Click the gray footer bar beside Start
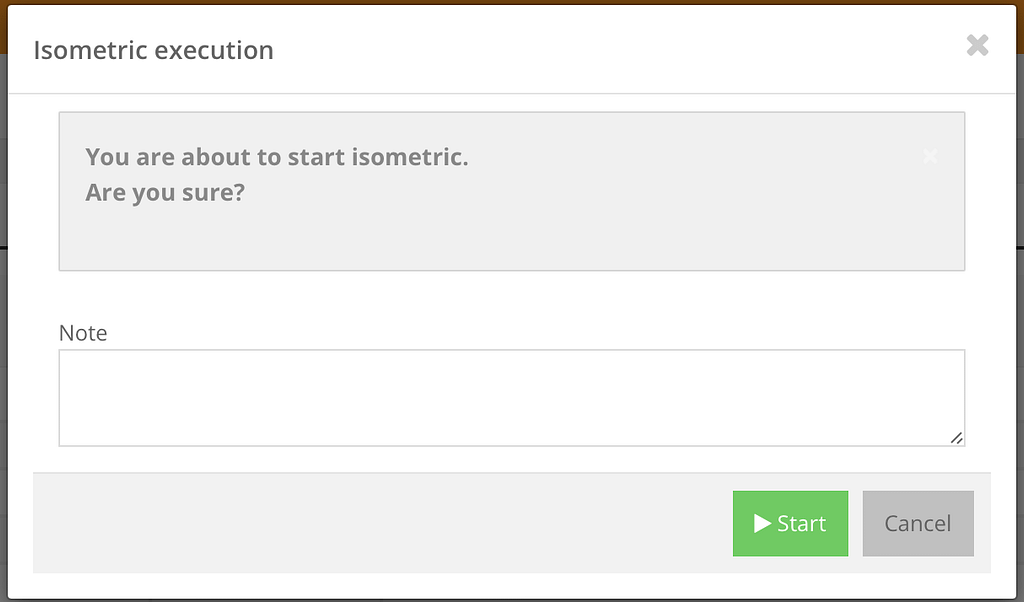The width and height of the screenshot is (1024, 602). click(379, 523)
